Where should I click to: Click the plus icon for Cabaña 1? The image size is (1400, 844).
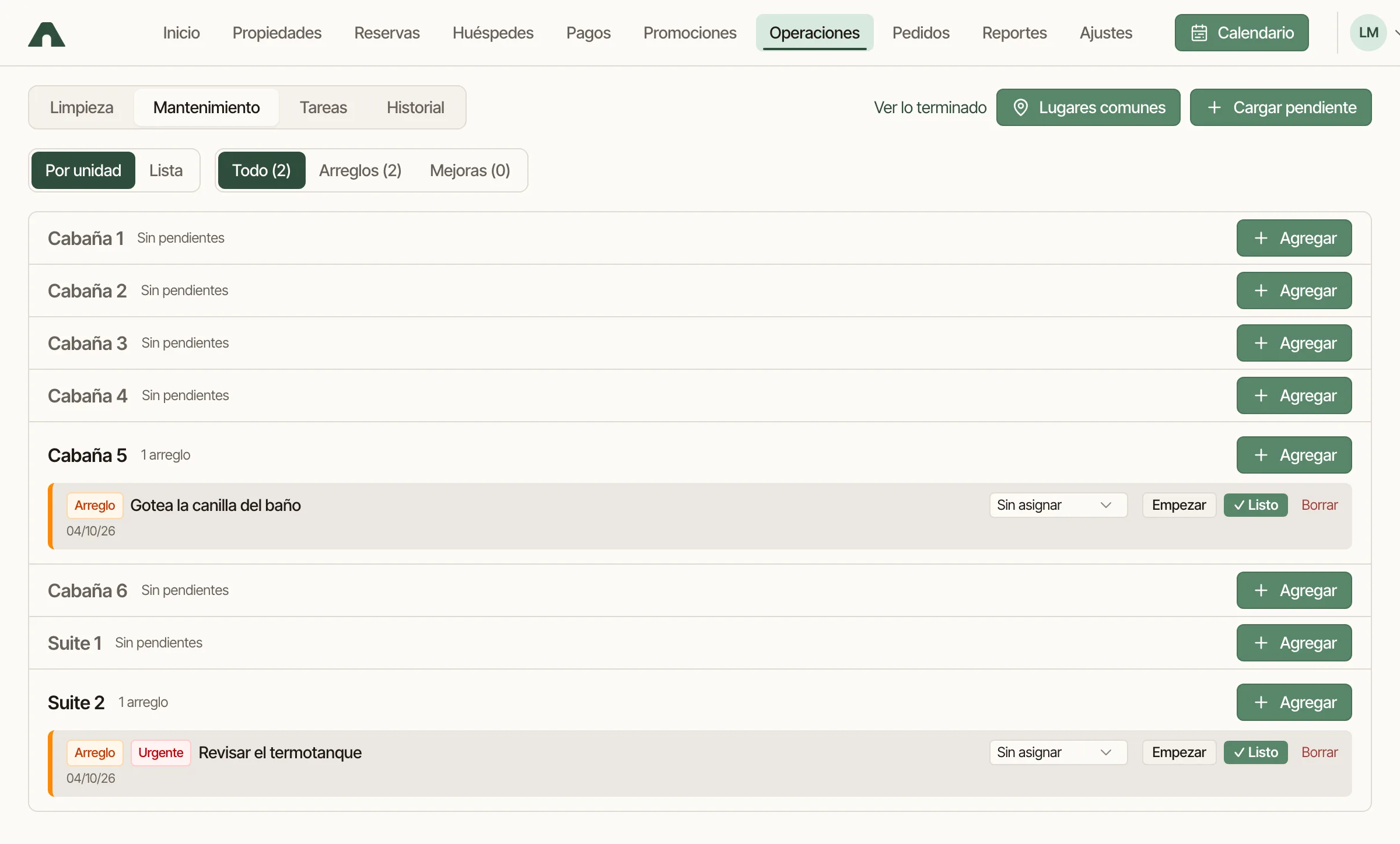[1261, 238]
